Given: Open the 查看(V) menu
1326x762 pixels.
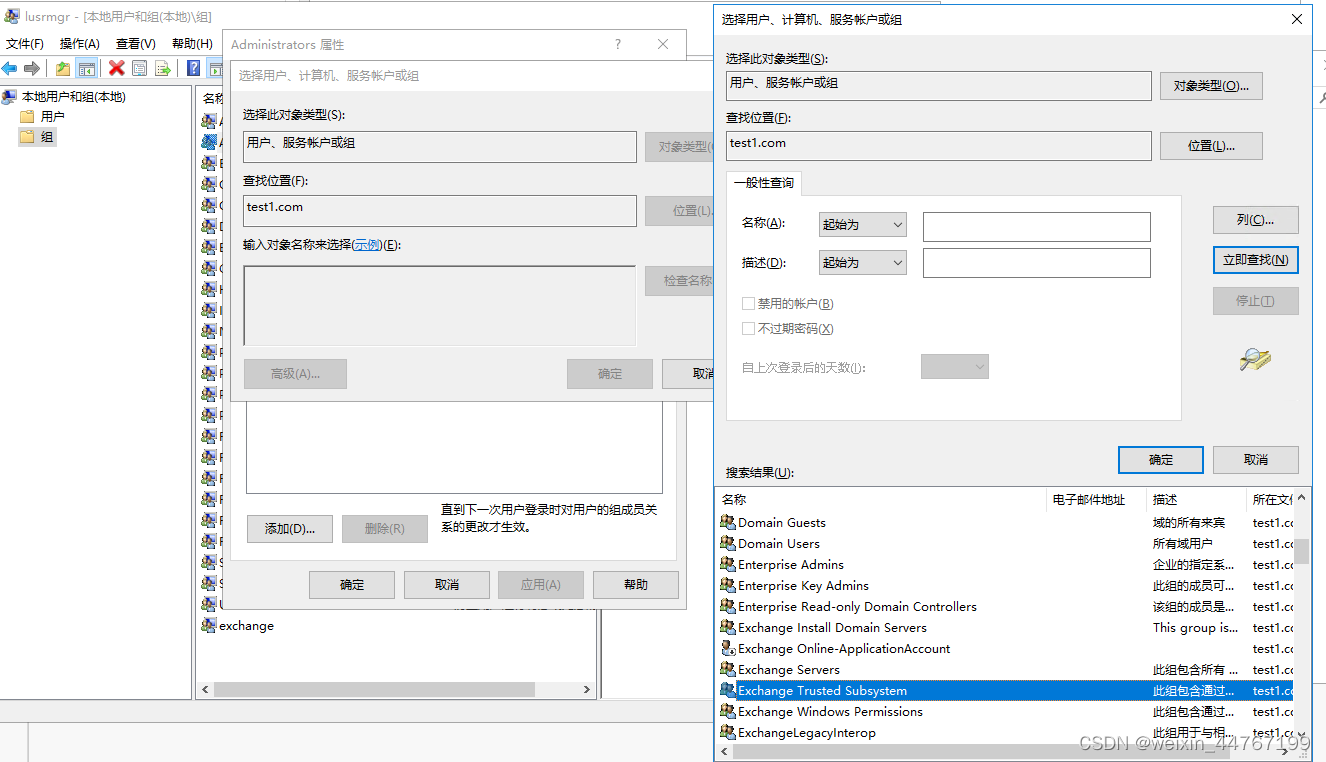Looking at the screenshot, I should tap(136, 44).
